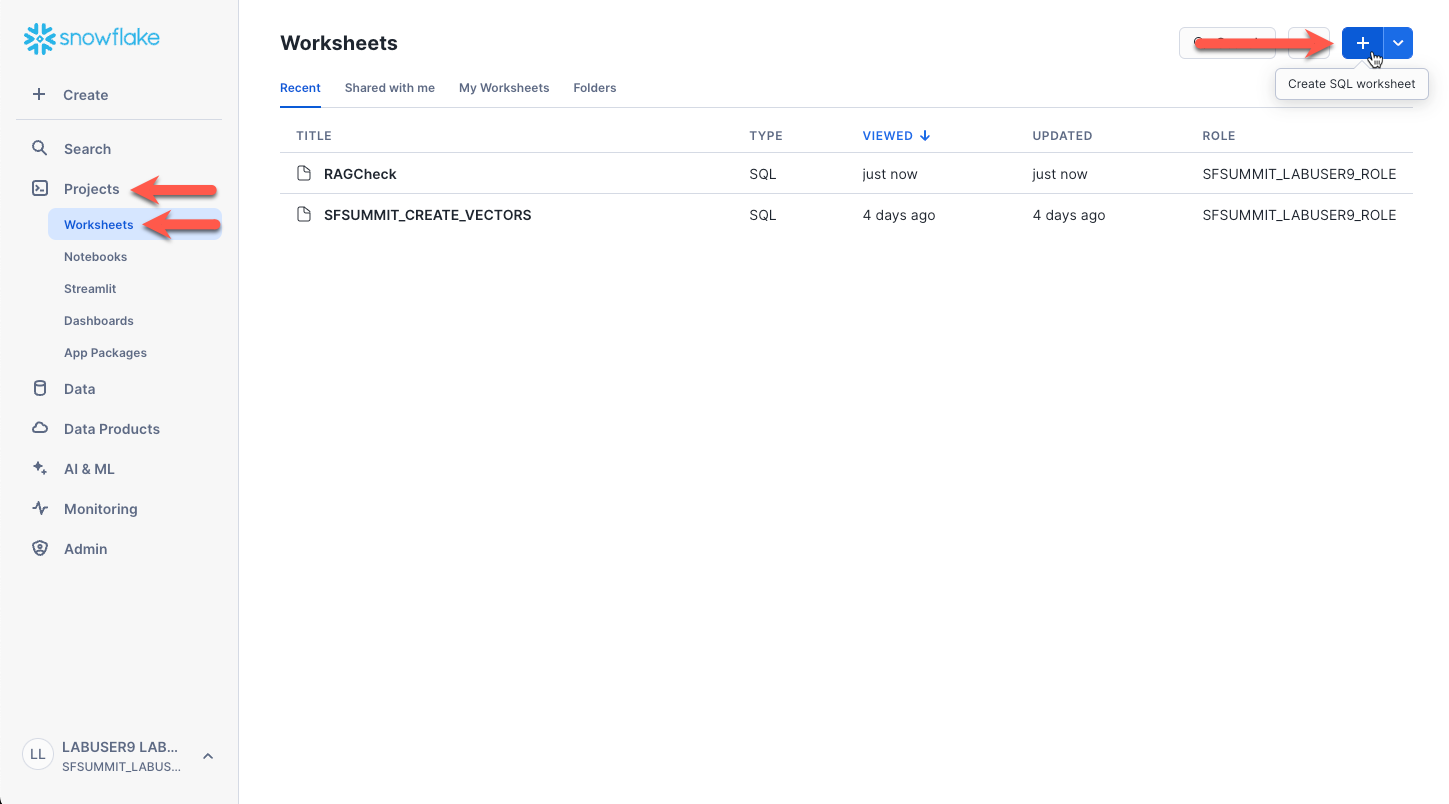This screenshot has height=804, width=1449.
Task: Open the Monitoring section
Action: (x=100, y=509)
